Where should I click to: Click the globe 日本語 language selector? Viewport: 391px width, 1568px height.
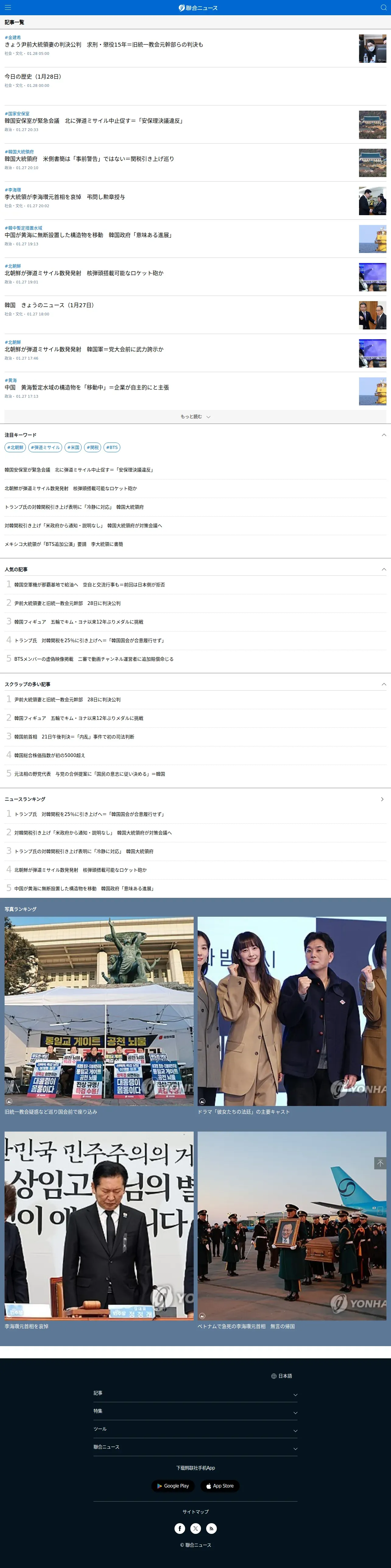click(x=282, y=1376)
